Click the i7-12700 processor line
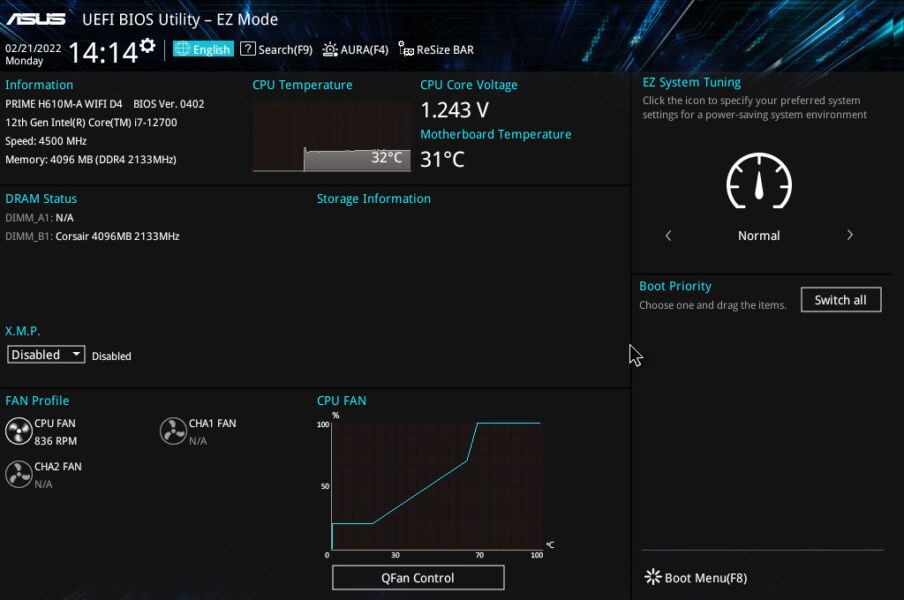This screenshot has height=600, width=904. 91,122
